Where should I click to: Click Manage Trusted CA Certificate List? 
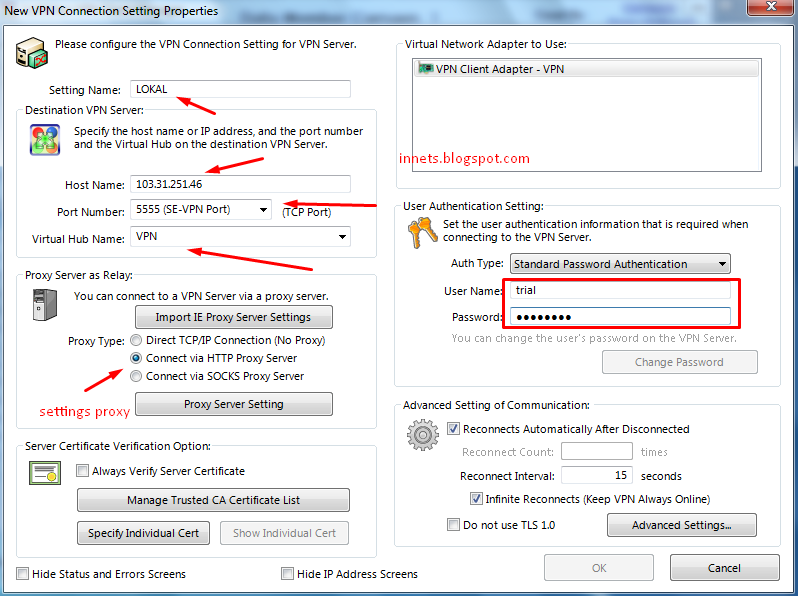pyautogui.click(x=213, y=500)
